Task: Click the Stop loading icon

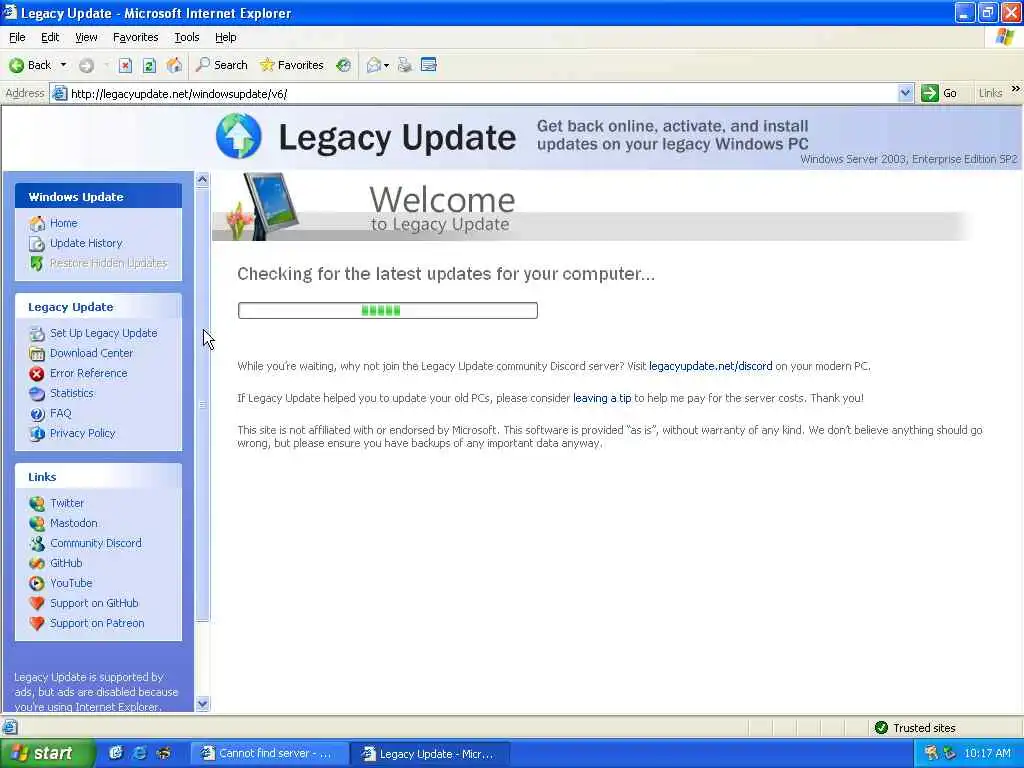Action: [125, 65]
